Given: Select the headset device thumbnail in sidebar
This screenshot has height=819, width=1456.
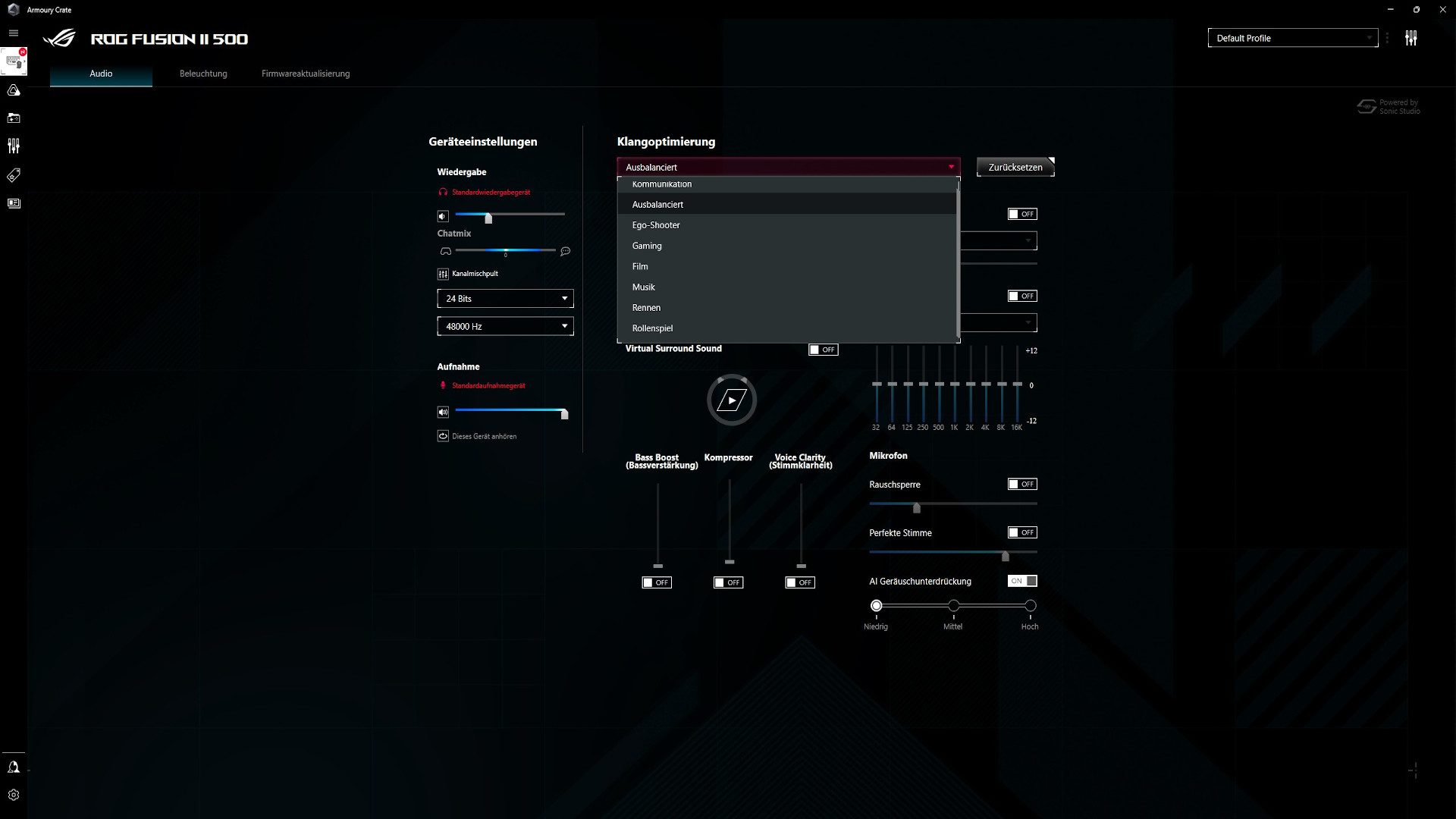Looking at the screenshot, I should click(x=13, y=62).
